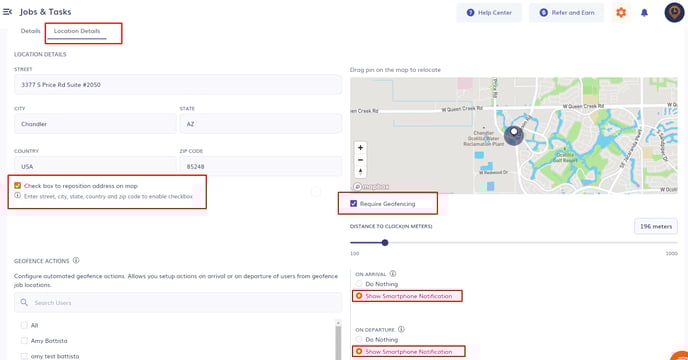Switch to Location Details tab

(77, 31)
